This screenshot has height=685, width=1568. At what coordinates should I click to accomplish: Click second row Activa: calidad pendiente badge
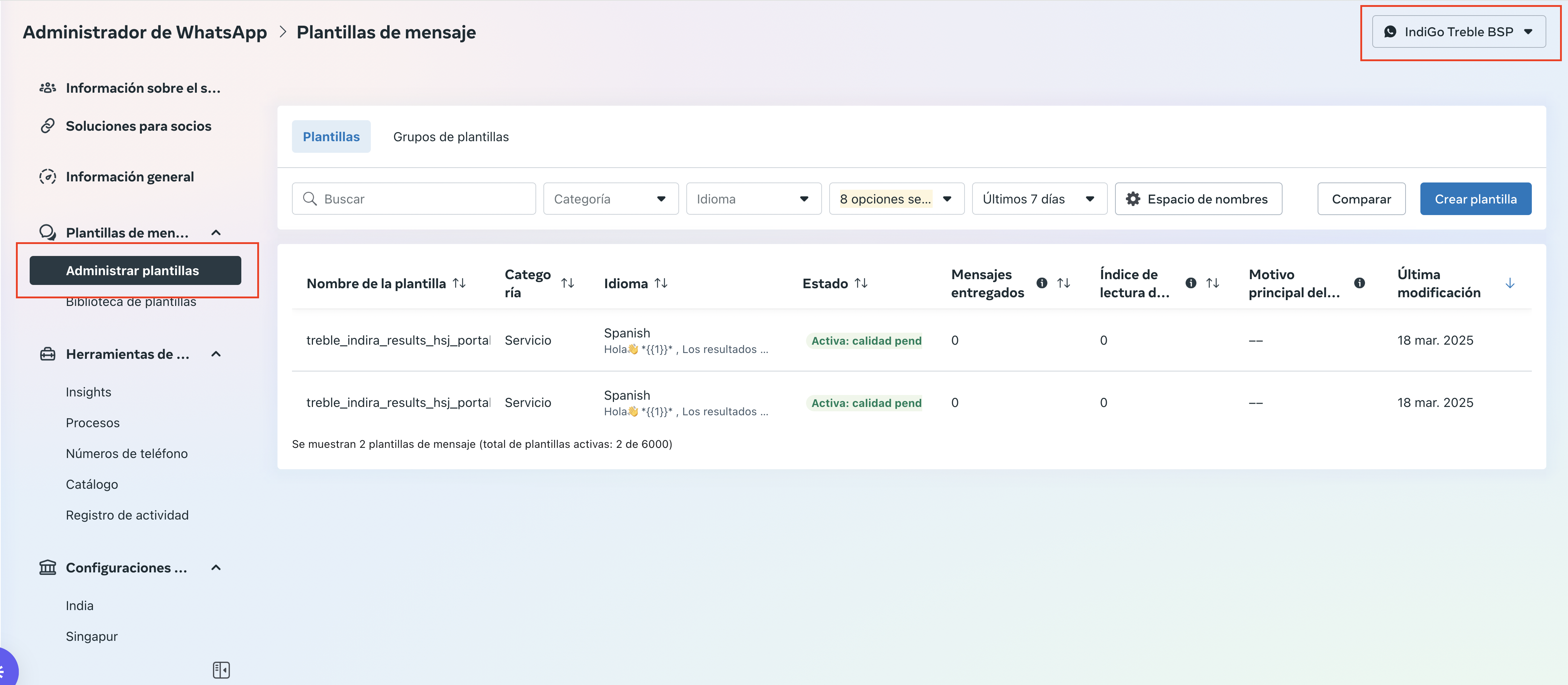click(864, 403)
